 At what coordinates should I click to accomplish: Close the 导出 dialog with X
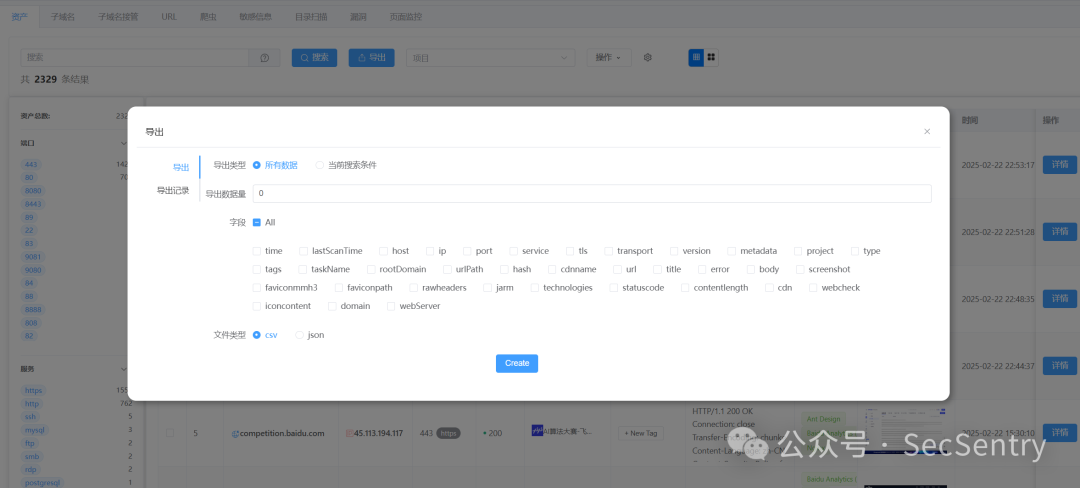(x=927, y=131)
